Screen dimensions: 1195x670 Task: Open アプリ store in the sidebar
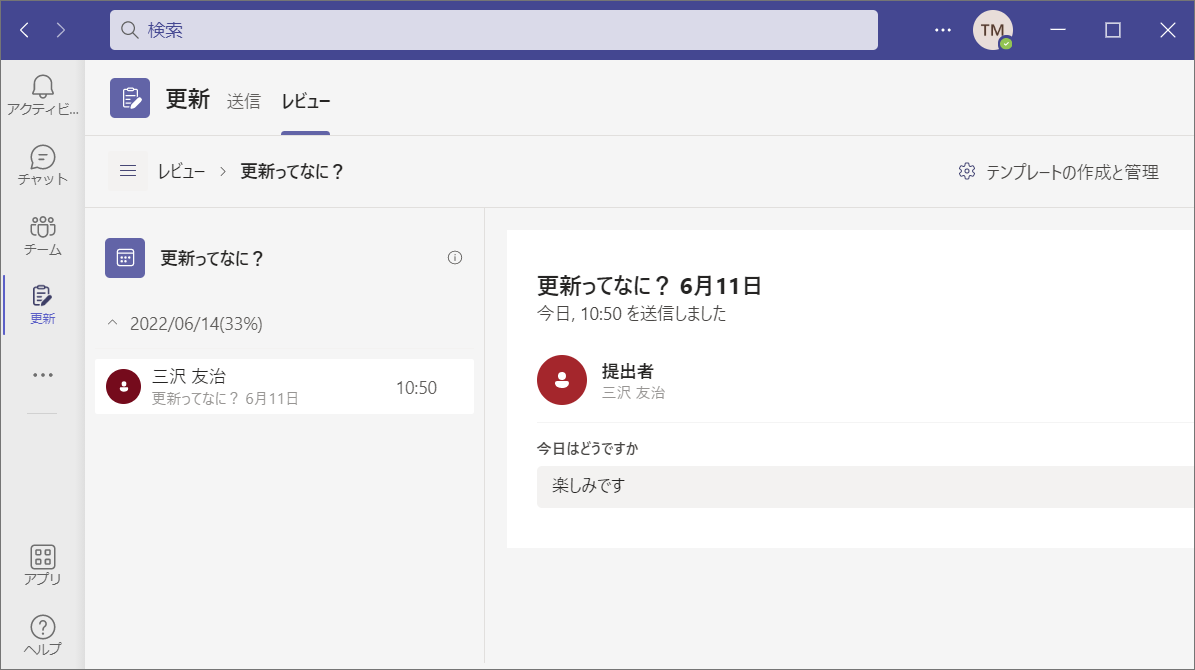[x=43, y=565]
